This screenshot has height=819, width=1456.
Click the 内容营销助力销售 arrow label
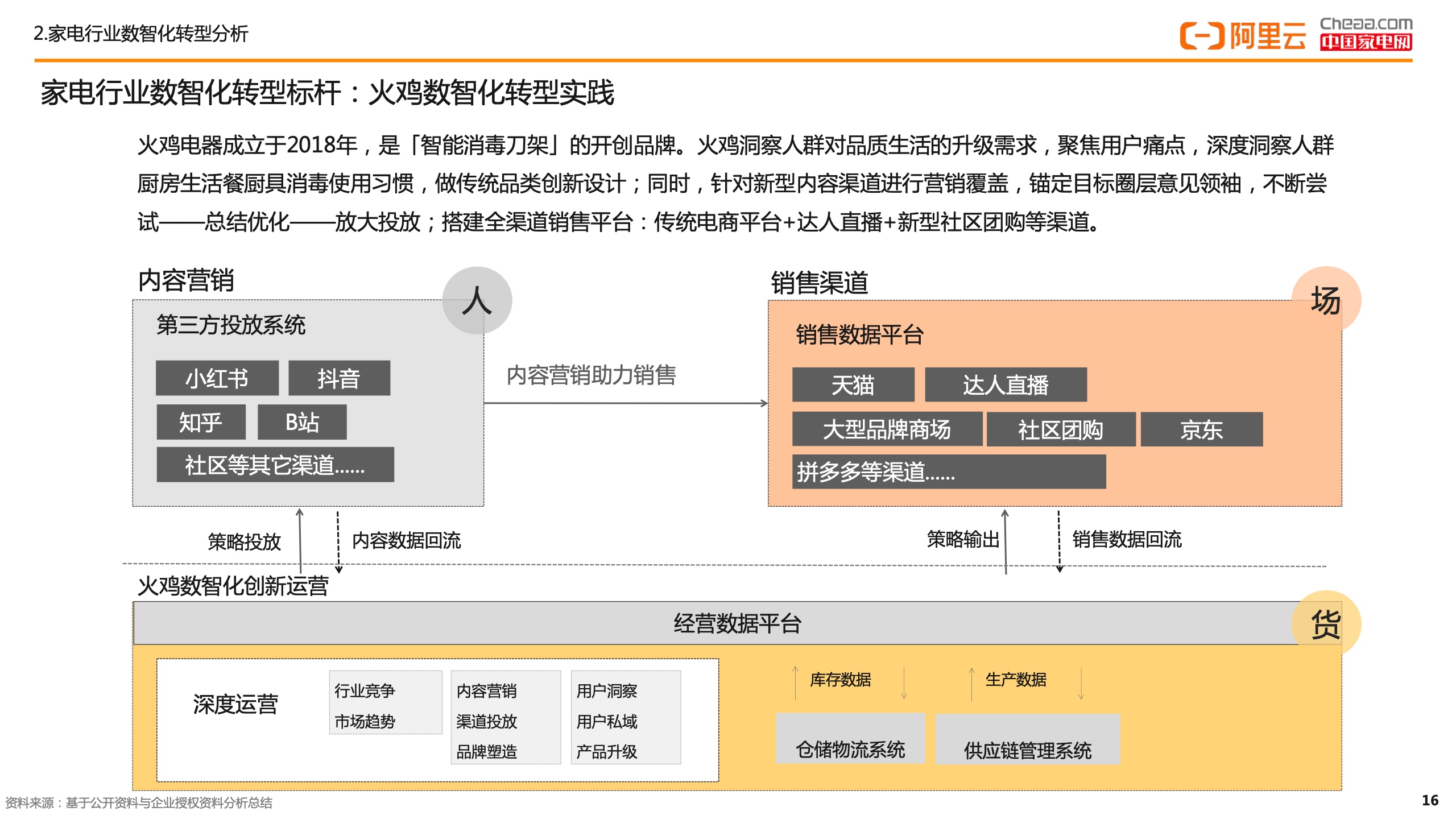coord(591,375)
